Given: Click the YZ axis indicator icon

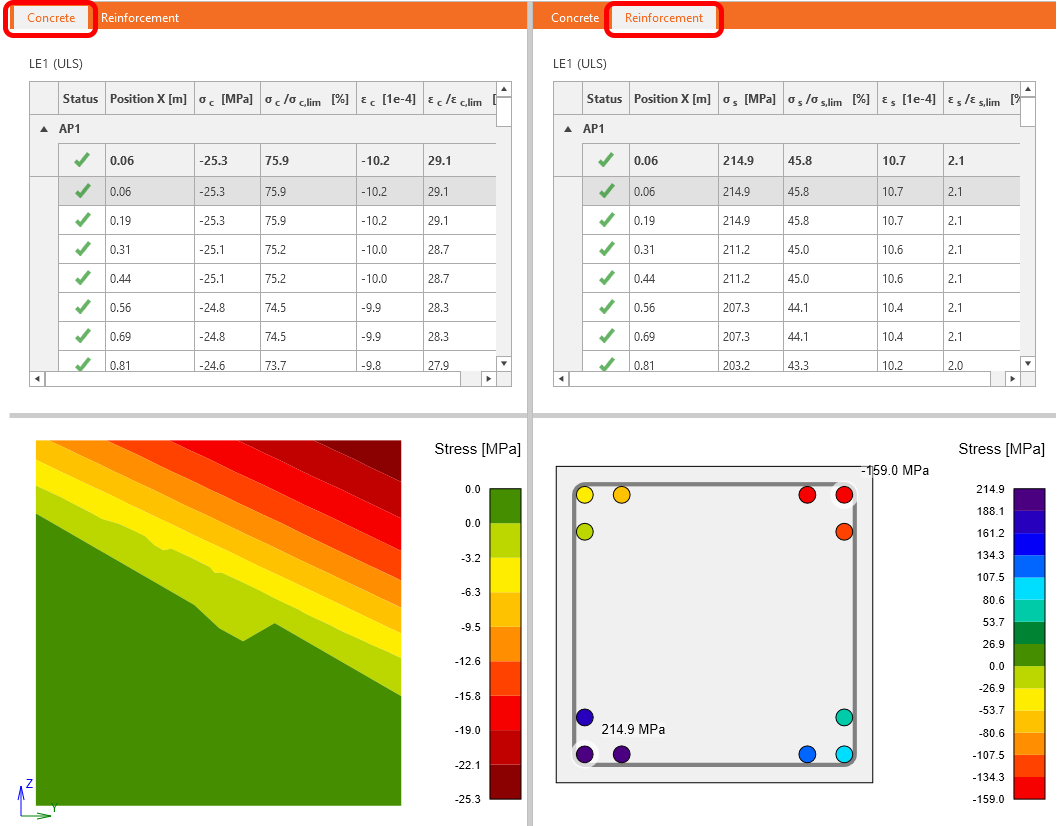Looking at the screenshot, I should click(34, 800).
